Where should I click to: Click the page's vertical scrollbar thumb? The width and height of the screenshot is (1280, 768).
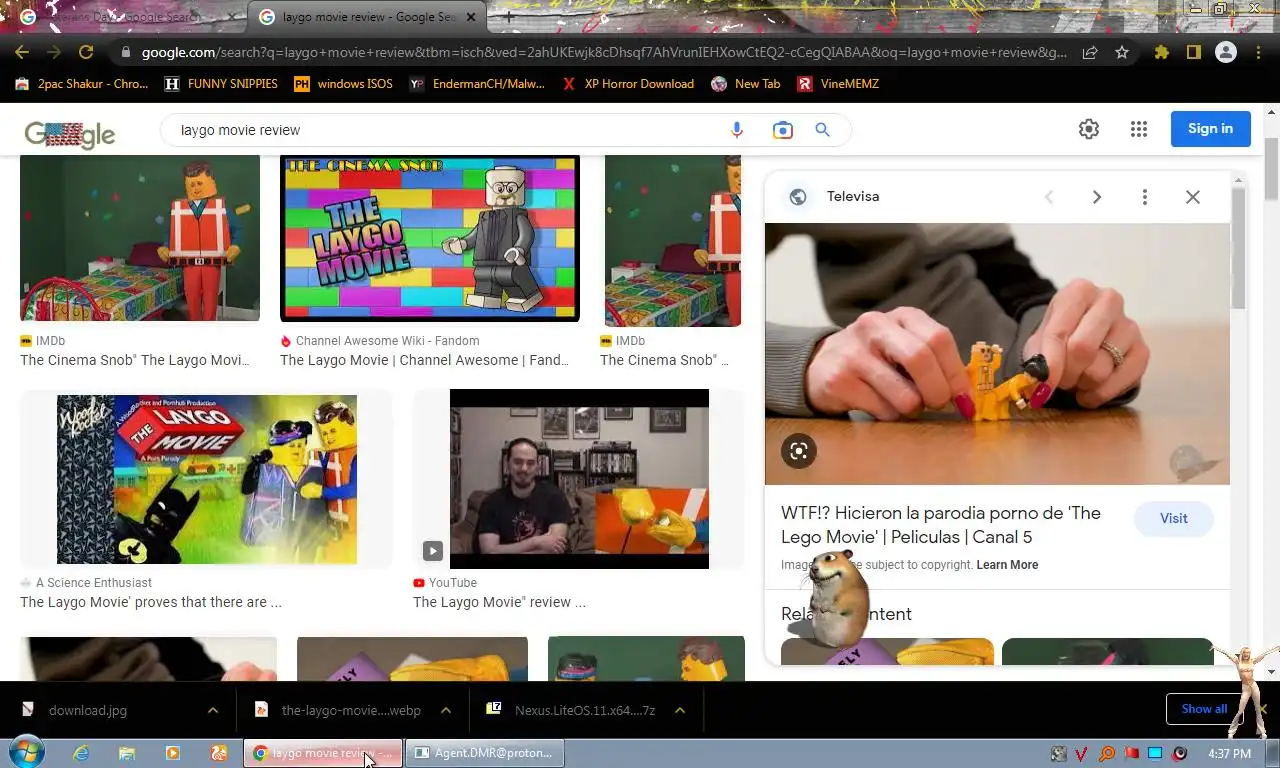point(1272,169)
